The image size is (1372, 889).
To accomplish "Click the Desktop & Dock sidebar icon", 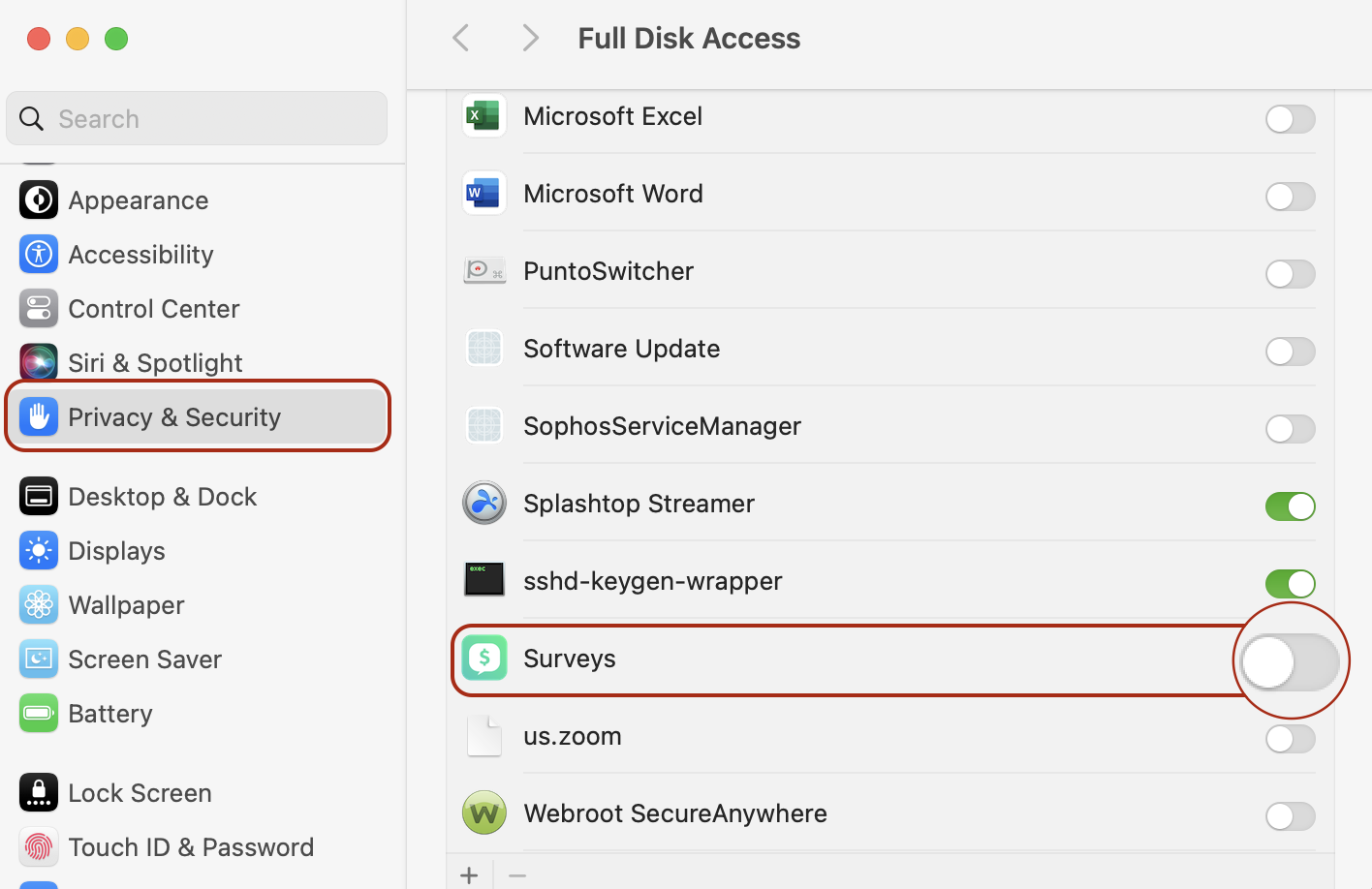I will (x=39, y=497).
